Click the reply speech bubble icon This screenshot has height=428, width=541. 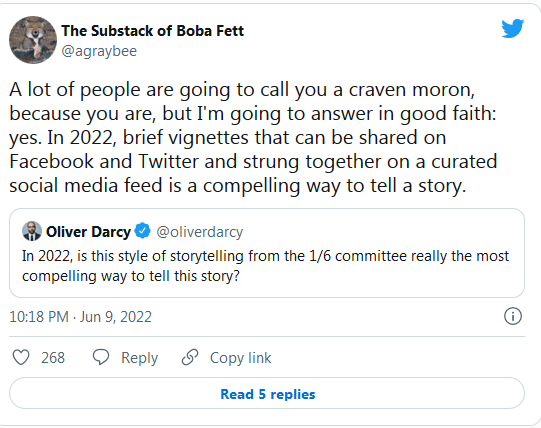point(101,357)
